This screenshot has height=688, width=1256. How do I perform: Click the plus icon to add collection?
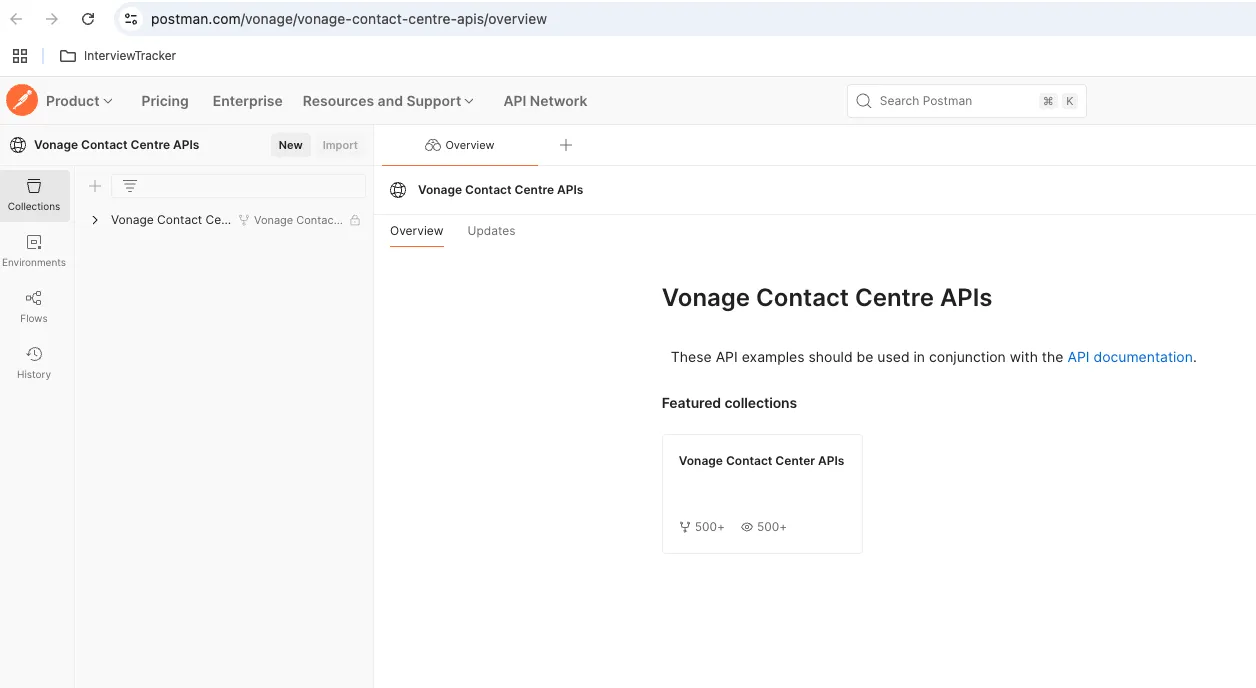(x=95, y=186)
